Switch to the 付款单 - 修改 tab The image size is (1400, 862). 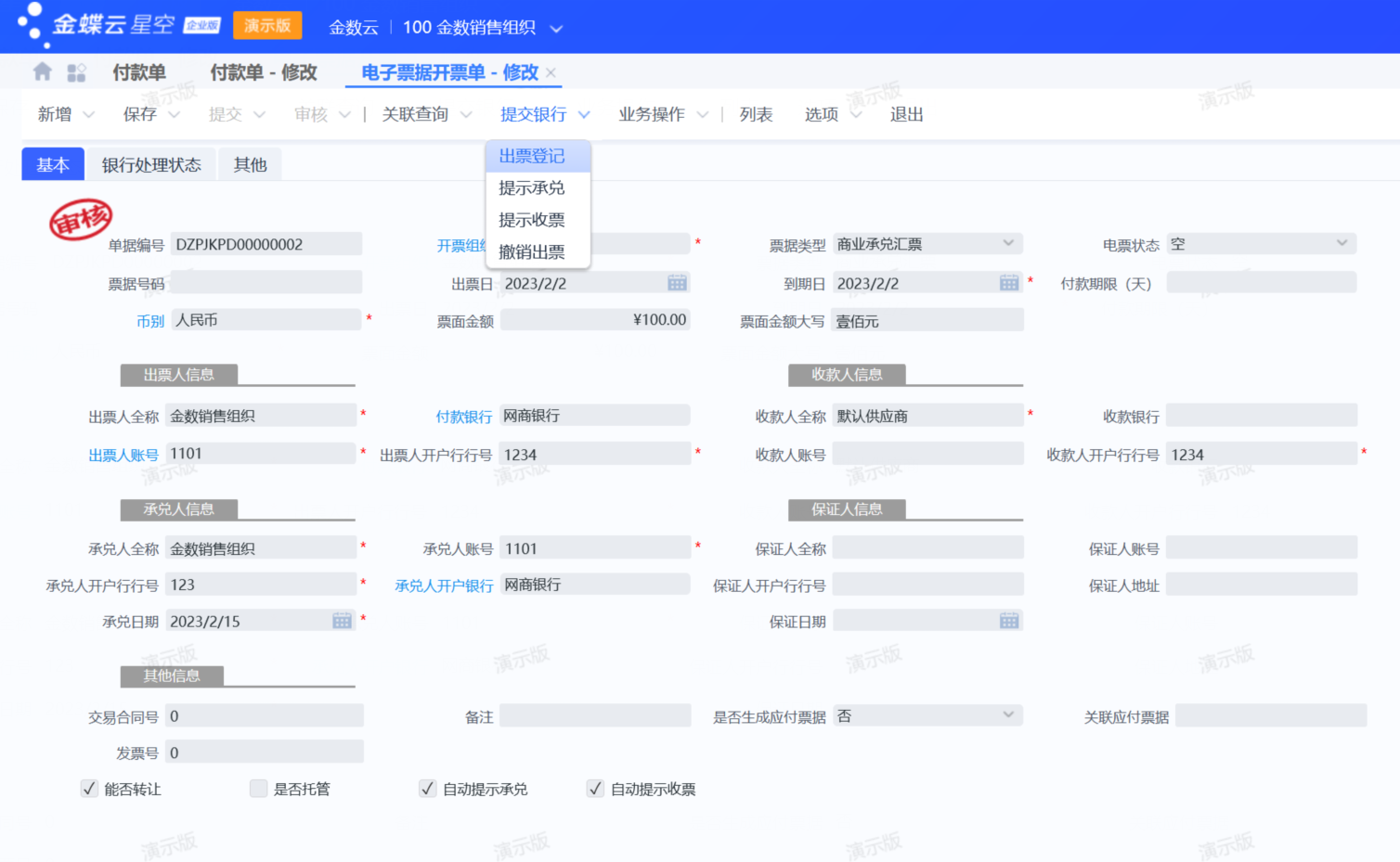point(264,72)
